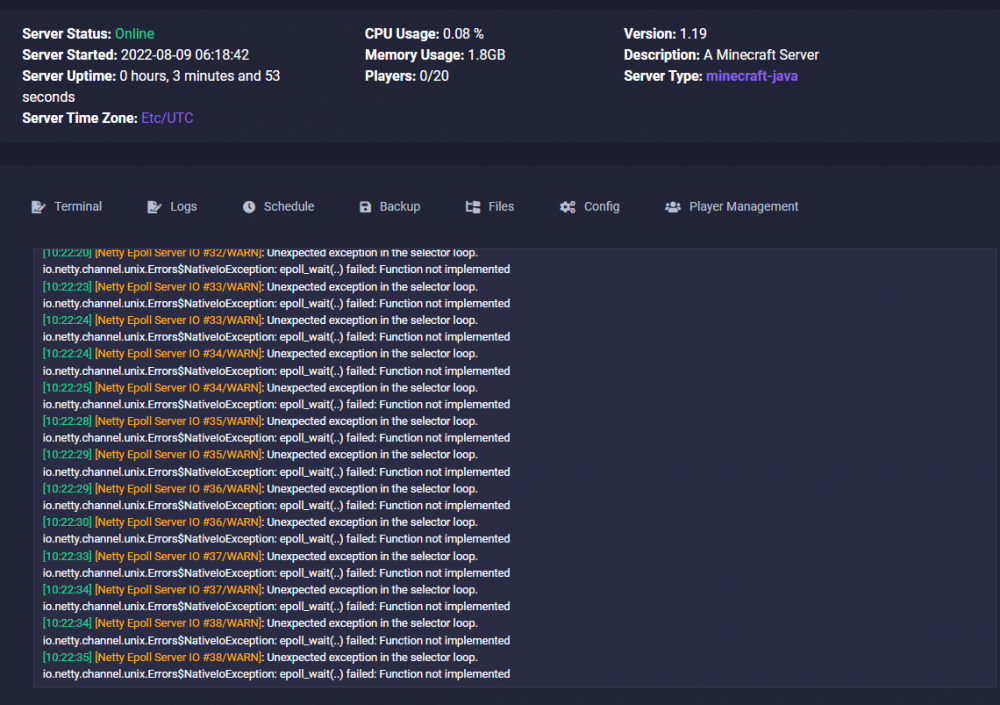Click the Terminal tab icon

click(x=38, y=207)
